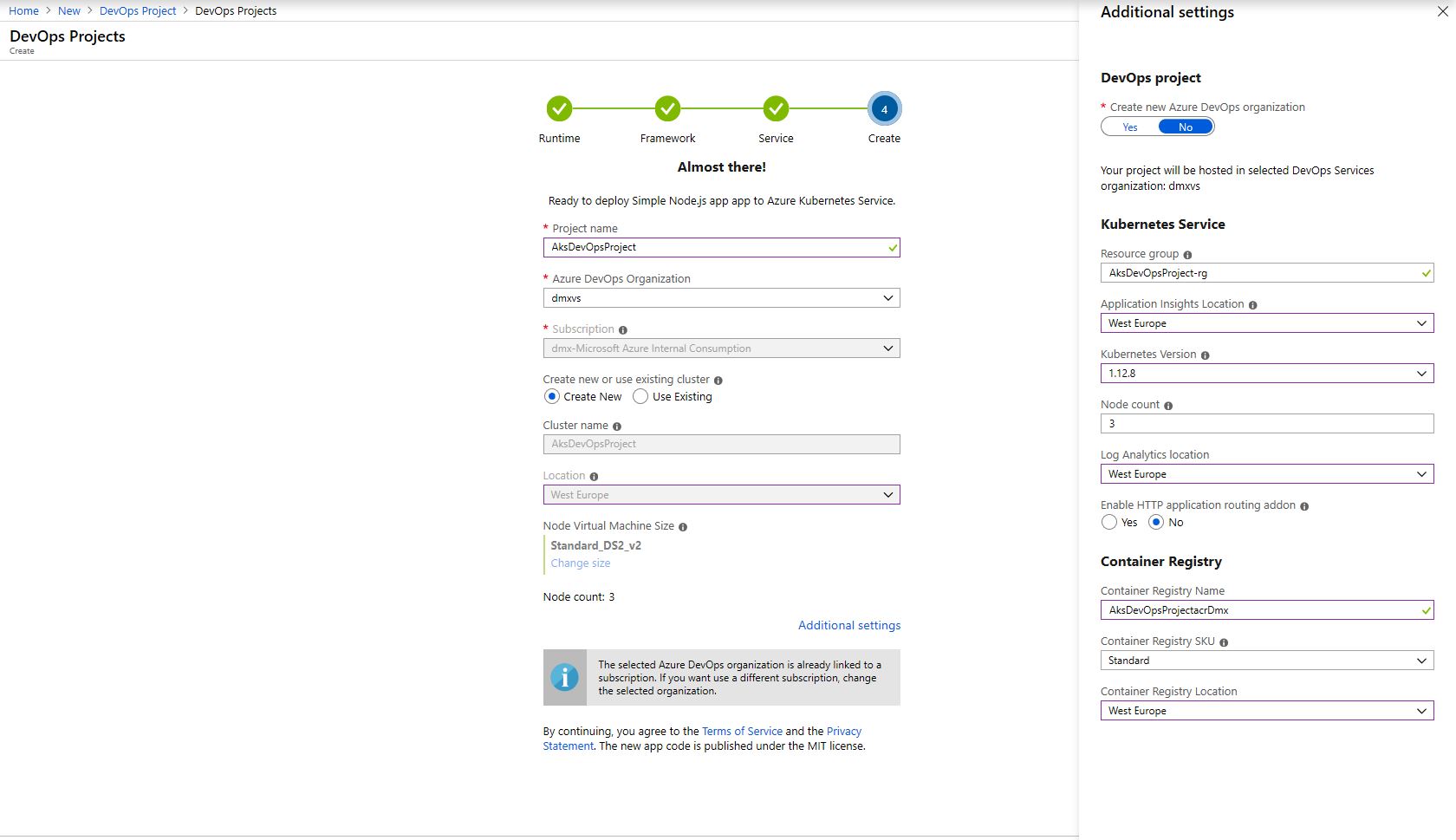Click the Container Registry Name input field
The image size is (1456, 840).
[x=1267, y=610]
